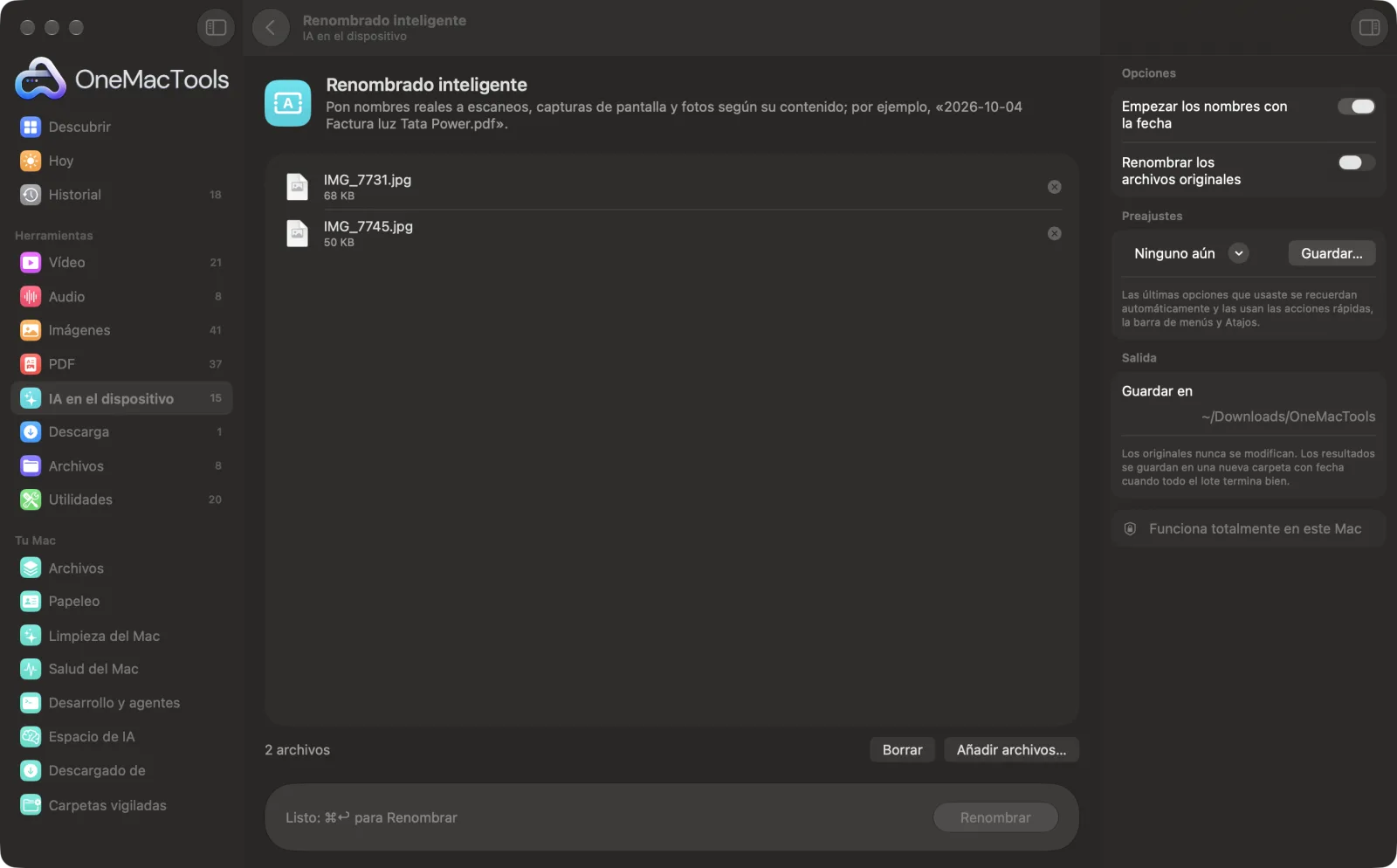
Task: Click the Espacio de IA icon
Action: (31, 737)
